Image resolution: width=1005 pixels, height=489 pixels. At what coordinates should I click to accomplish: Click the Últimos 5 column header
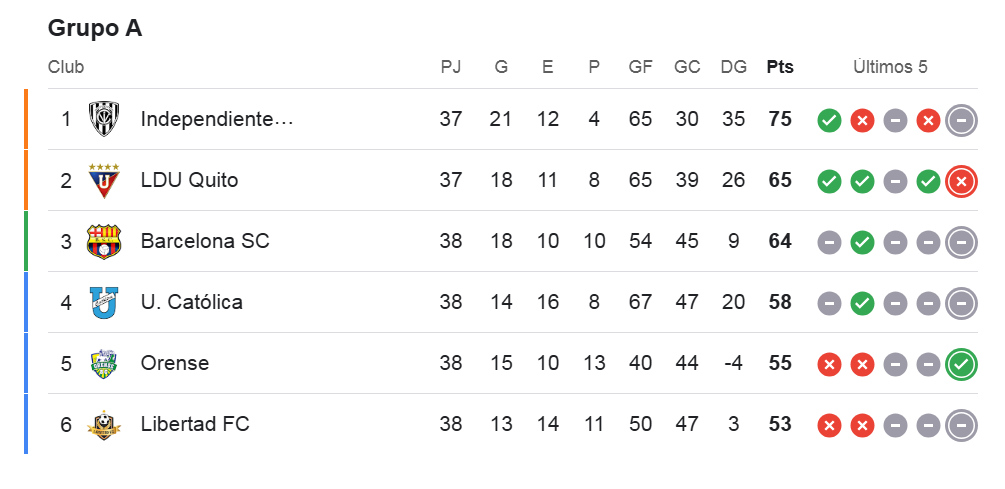coord(890,67)
